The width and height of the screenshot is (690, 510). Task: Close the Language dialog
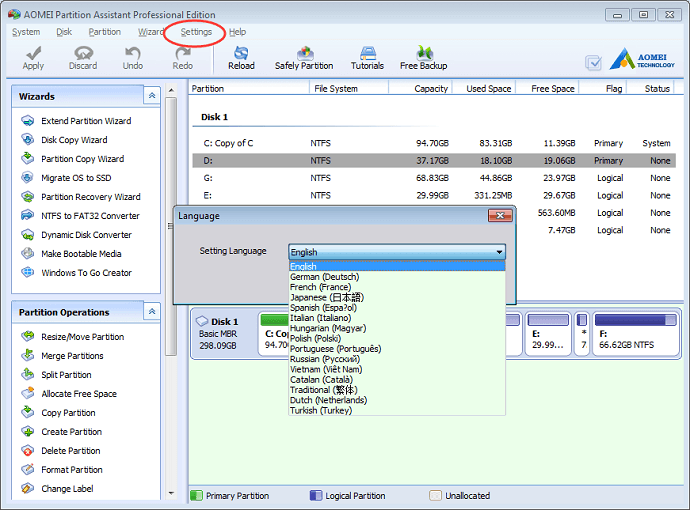[x=500, y=216]
